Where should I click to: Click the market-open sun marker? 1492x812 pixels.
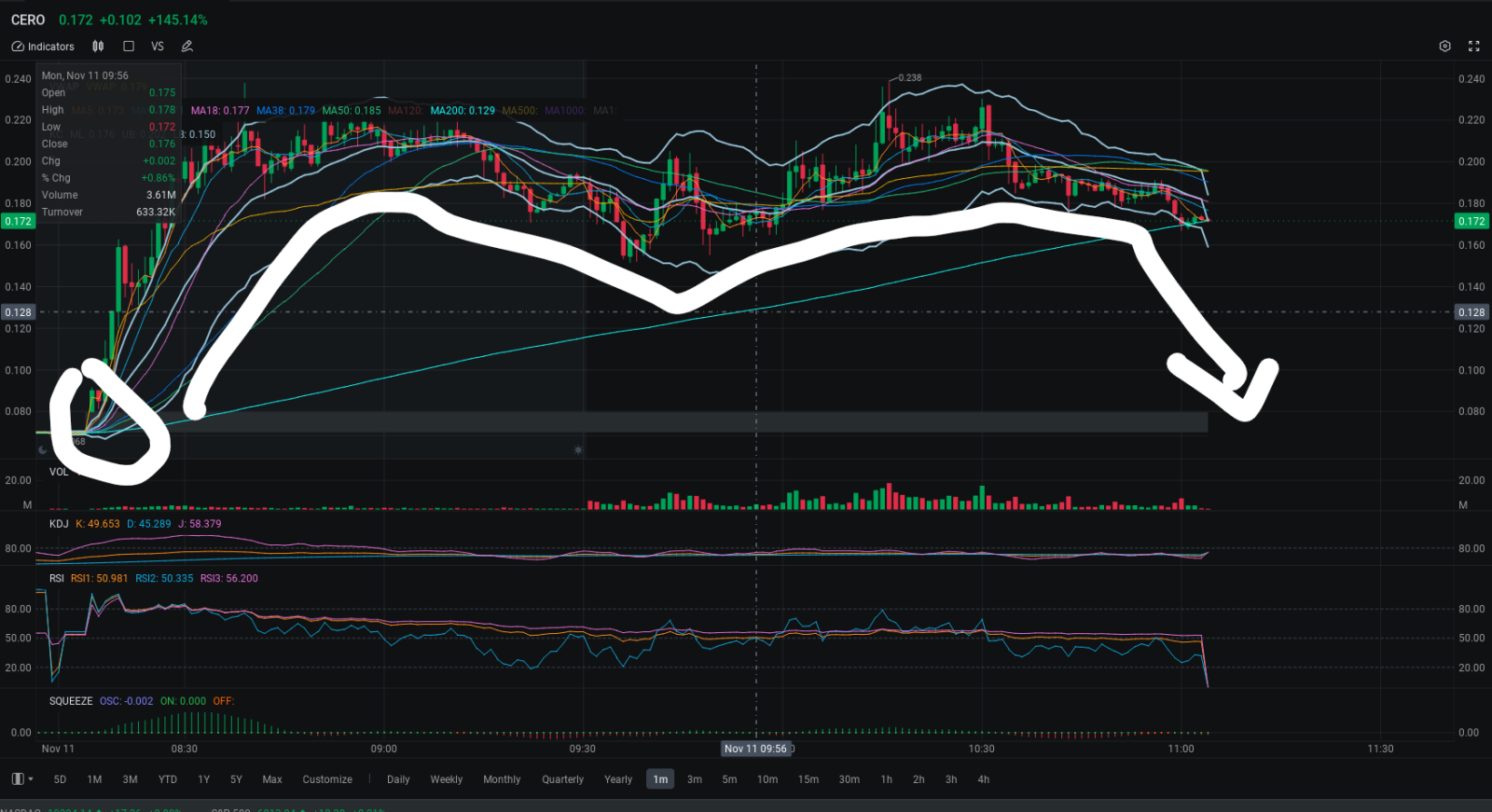578,450
